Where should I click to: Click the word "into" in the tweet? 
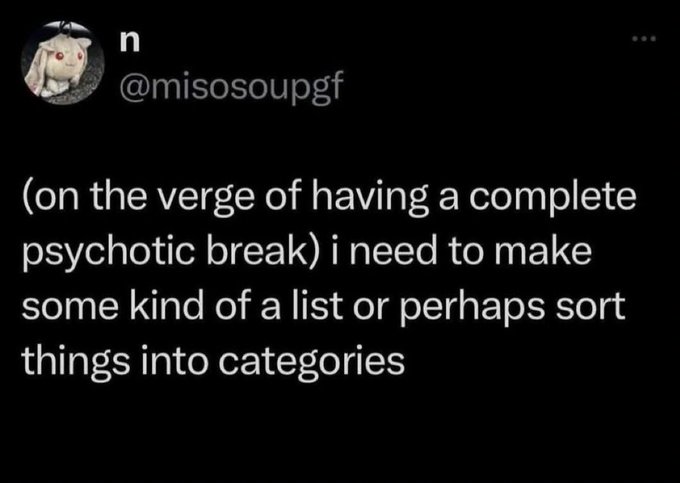171,361
